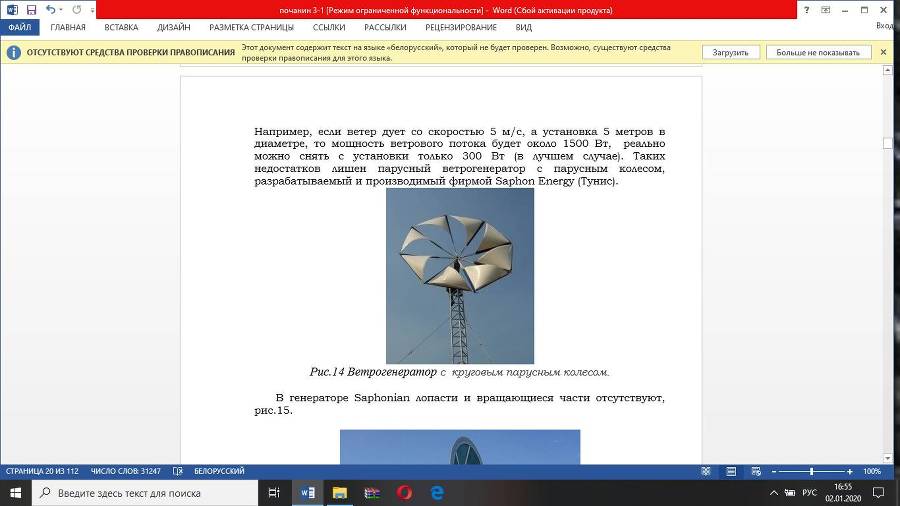Click the Word application icon in title bar
The height and width of the screenshot is (506, 900).
(12, 10)
